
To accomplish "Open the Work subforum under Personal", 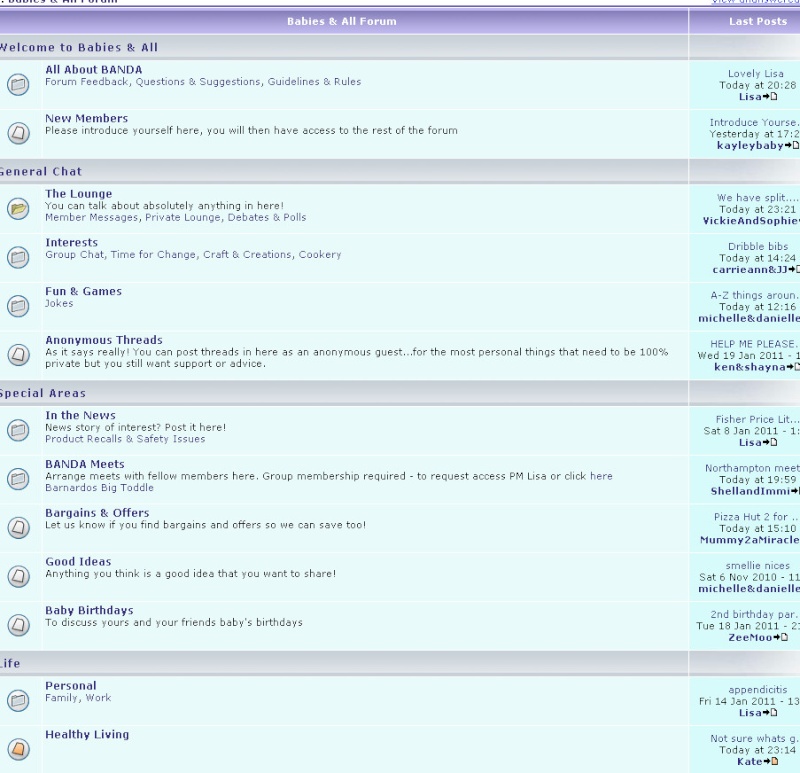I will [x=98, y=697].
